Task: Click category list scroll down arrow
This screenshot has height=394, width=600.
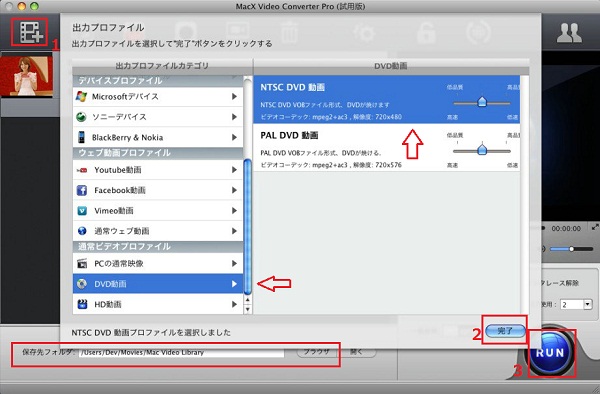Action: (x=248, y=309)
